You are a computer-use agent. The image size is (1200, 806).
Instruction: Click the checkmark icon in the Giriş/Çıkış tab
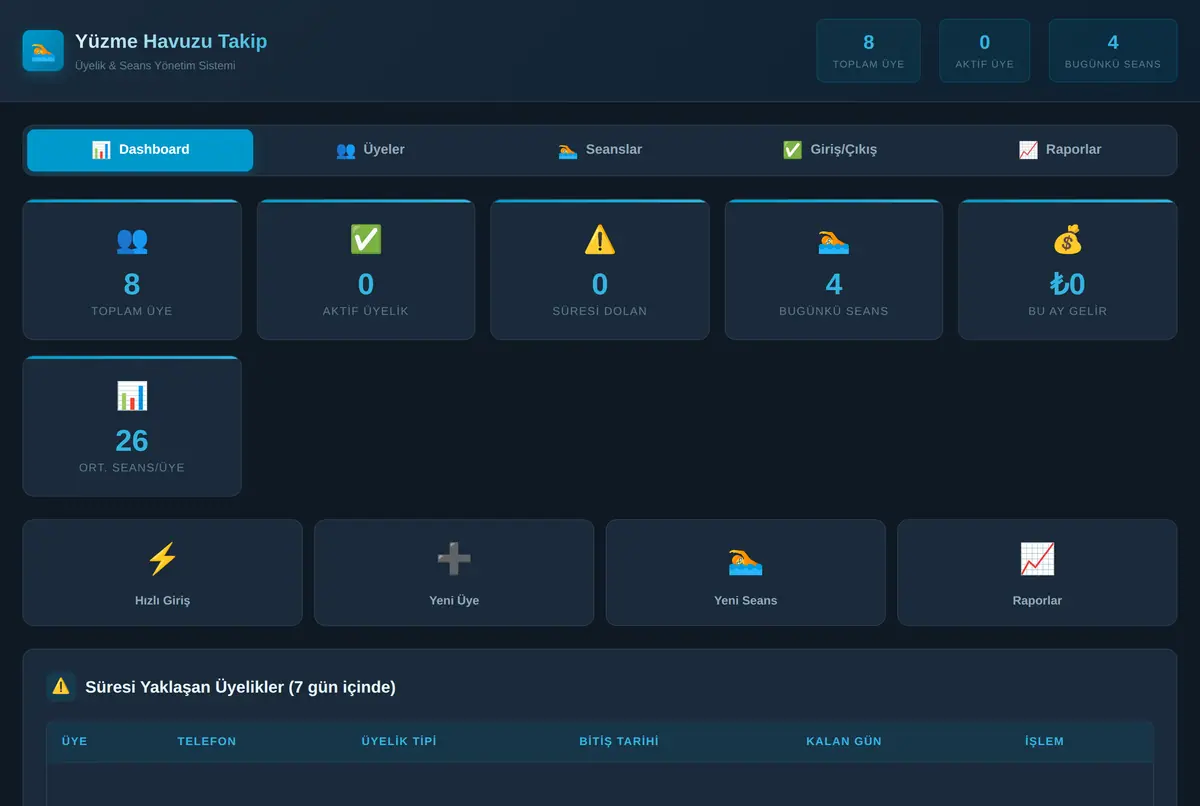point(792,150)
